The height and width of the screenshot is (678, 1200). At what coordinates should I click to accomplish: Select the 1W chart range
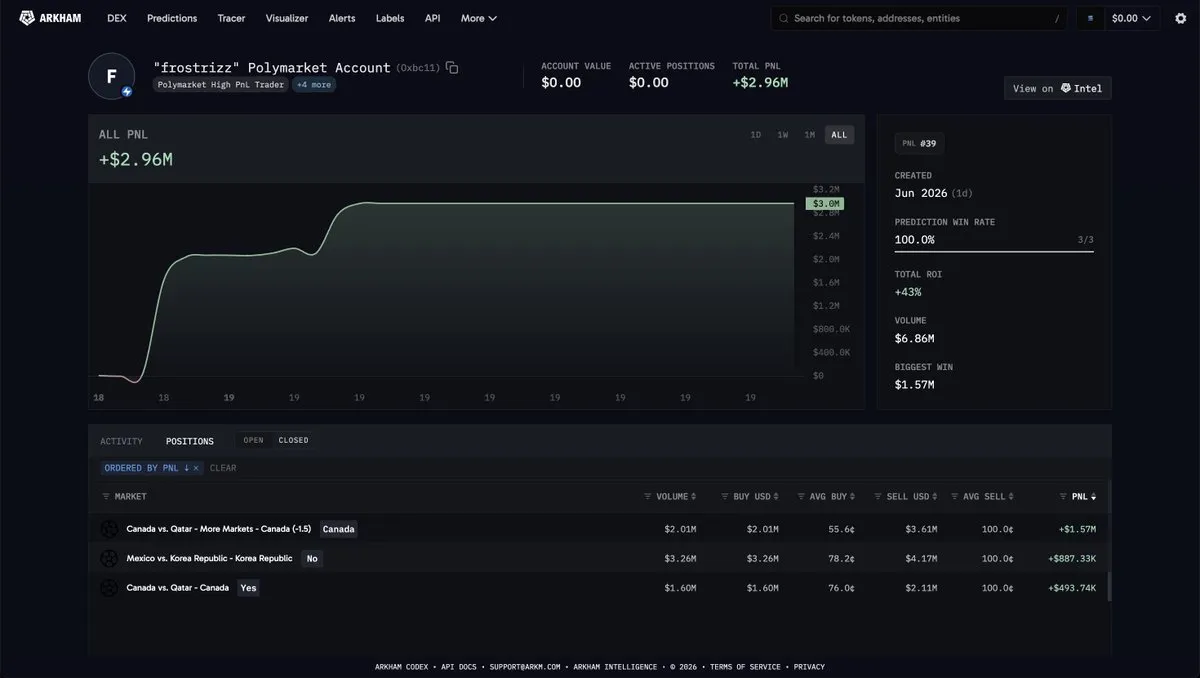click(783, 135)
